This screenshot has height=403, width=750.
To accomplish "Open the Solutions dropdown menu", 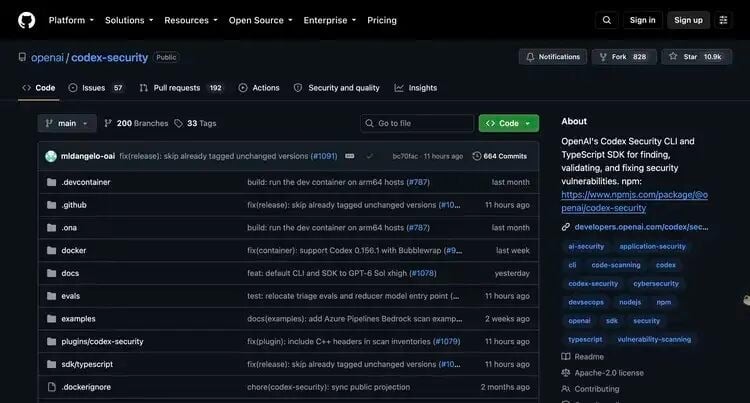I will [x=129, y=20].
